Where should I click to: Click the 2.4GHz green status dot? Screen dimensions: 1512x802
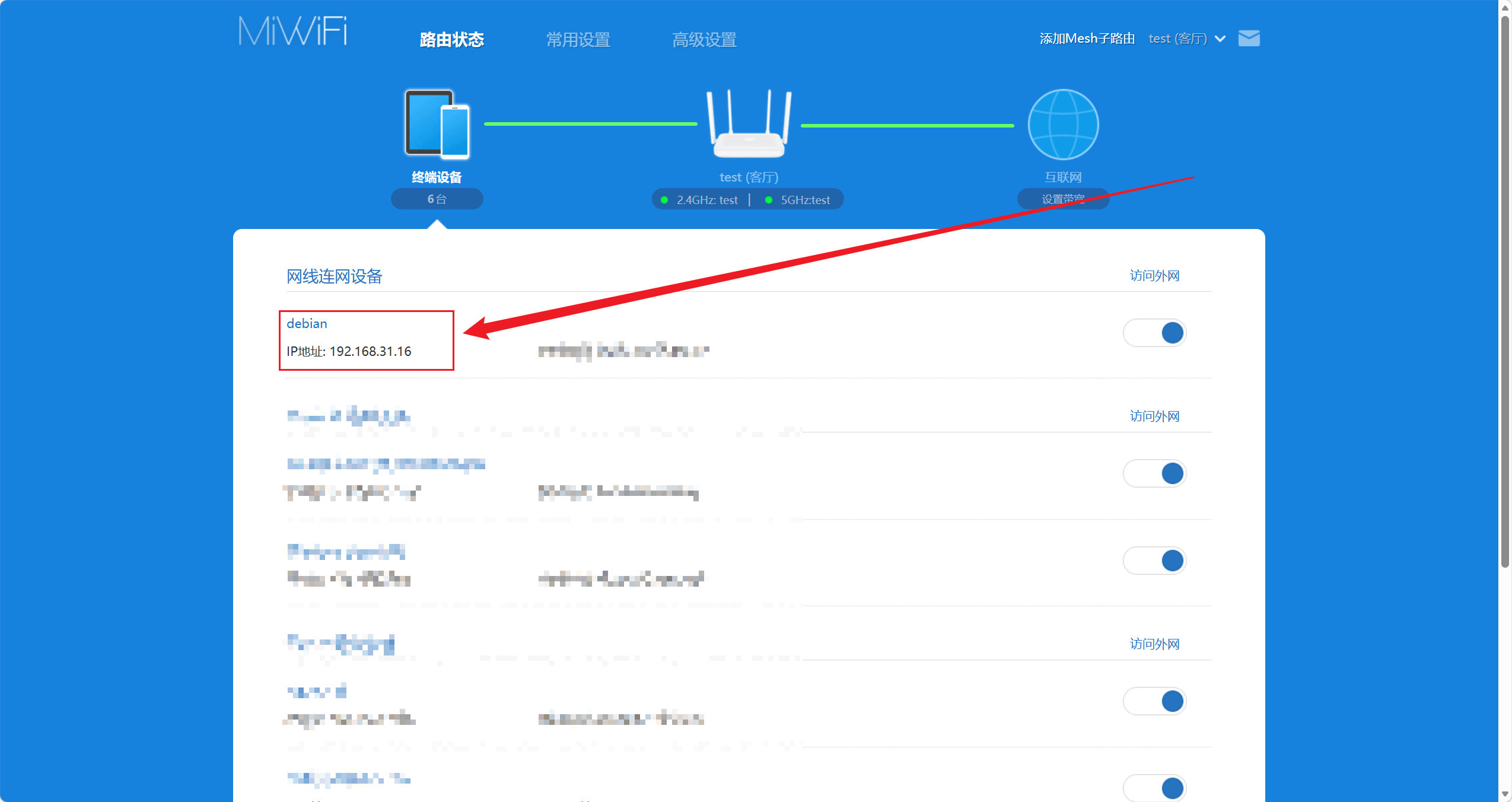pyautogui.click(x=664, y=200)
